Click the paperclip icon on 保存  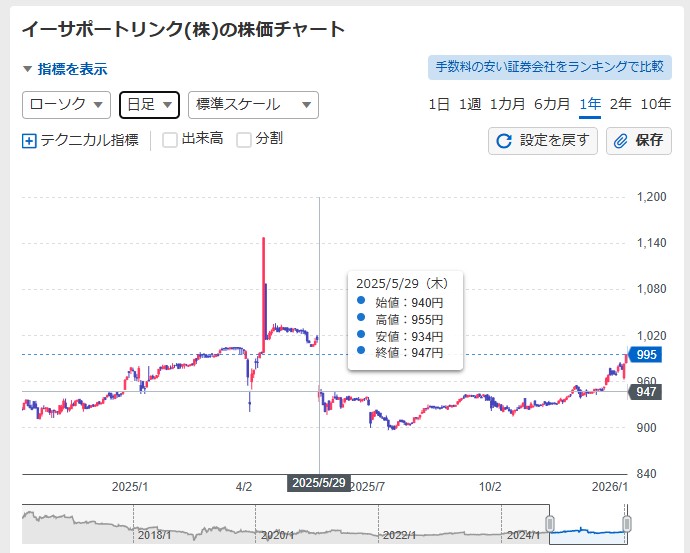(x=621, y=141)
